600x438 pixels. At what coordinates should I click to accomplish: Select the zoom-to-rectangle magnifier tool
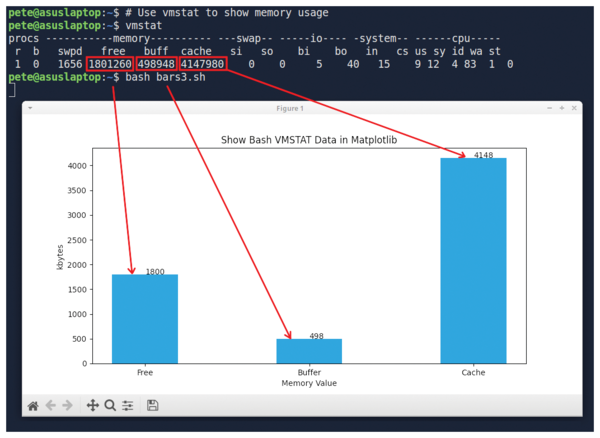110,405
